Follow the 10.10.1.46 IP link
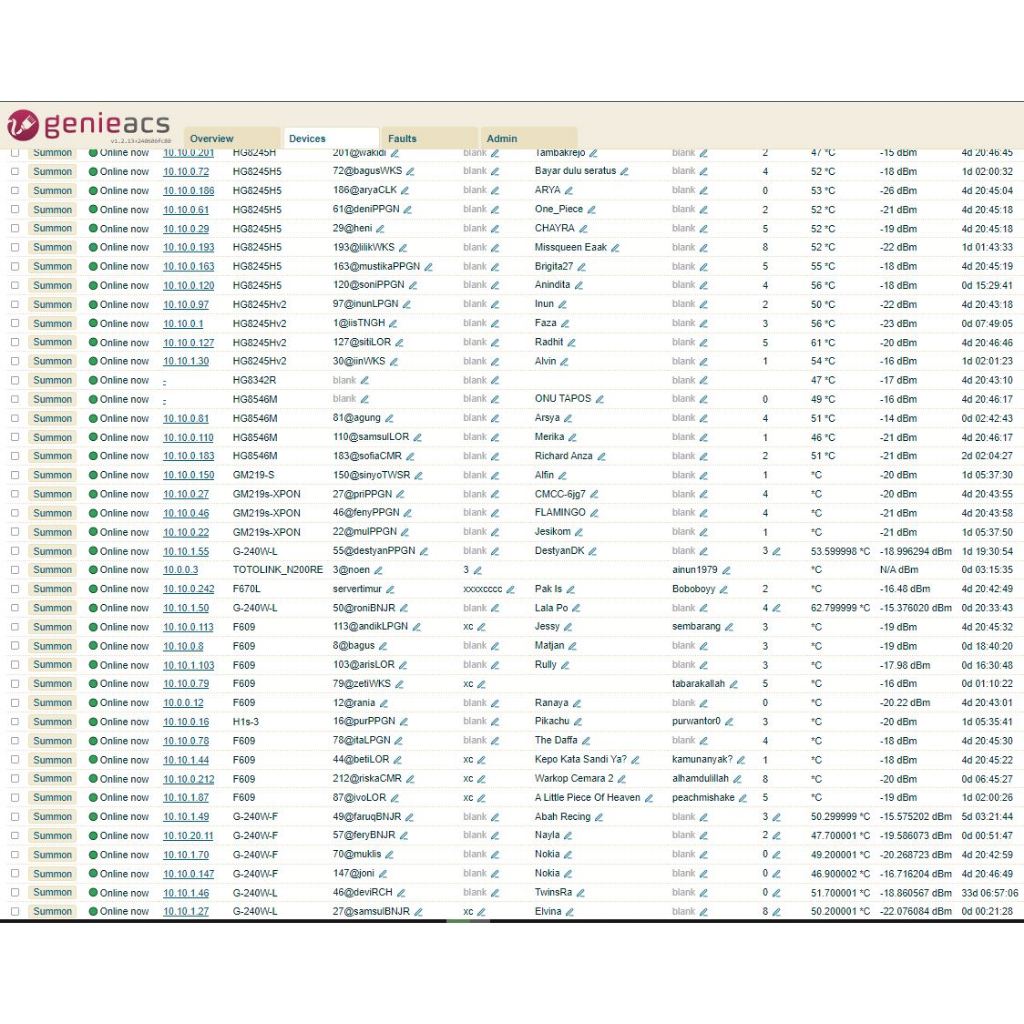Image resolution: width=1024 pixels, height=1024 pixels. coord(186,893)
